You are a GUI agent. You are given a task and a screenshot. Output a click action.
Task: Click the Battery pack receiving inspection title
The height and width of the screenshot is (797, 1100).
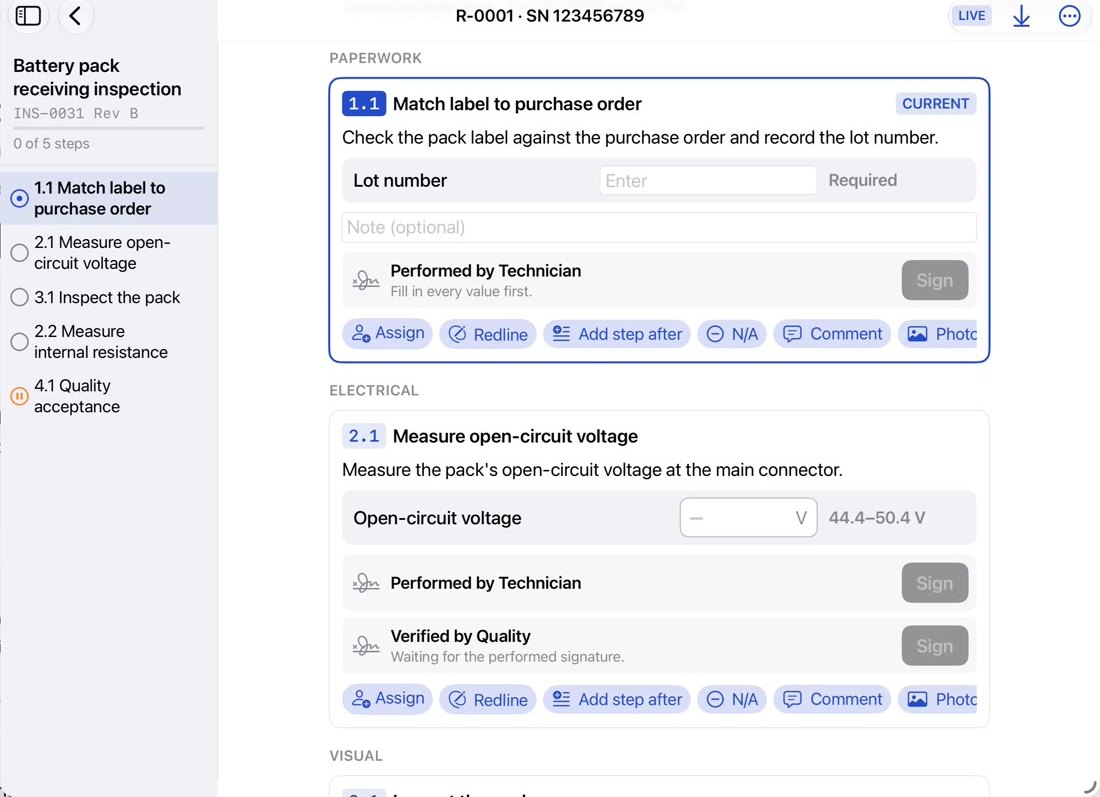pyautogui.click(x=97, y=77)
